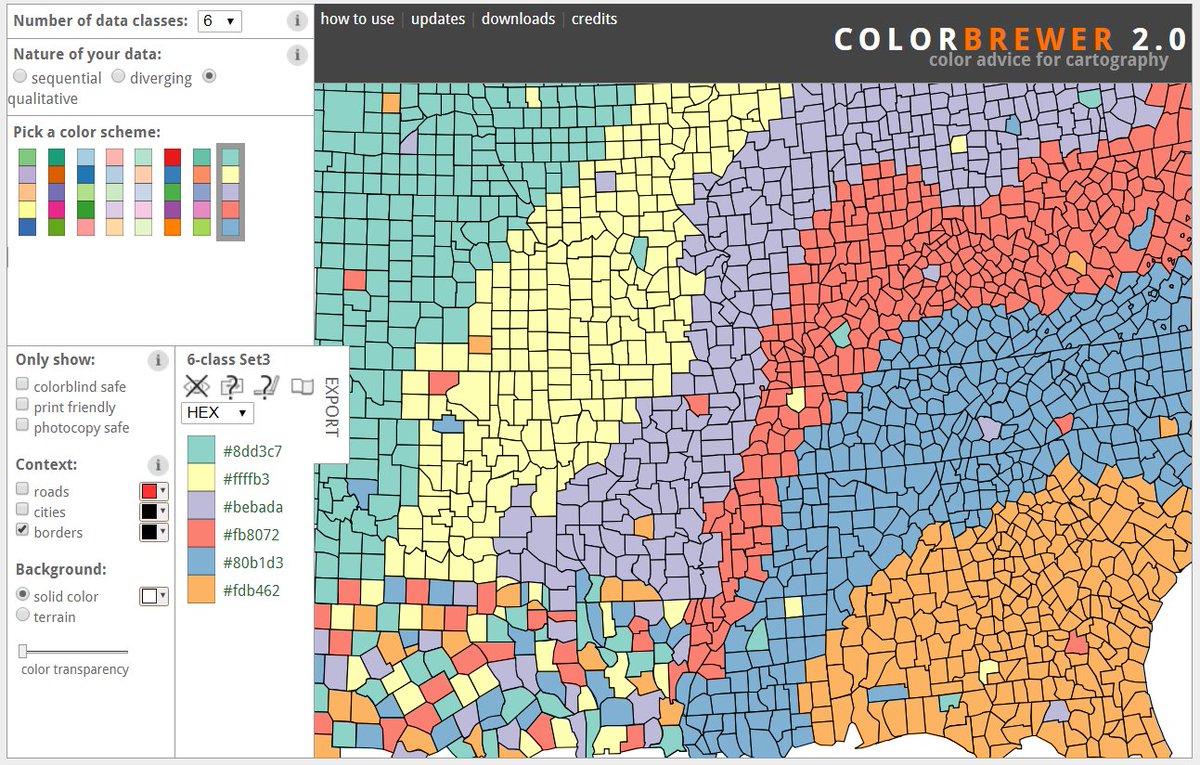
Task: Click the hex code text #fb8072
Action: point(251,535)
